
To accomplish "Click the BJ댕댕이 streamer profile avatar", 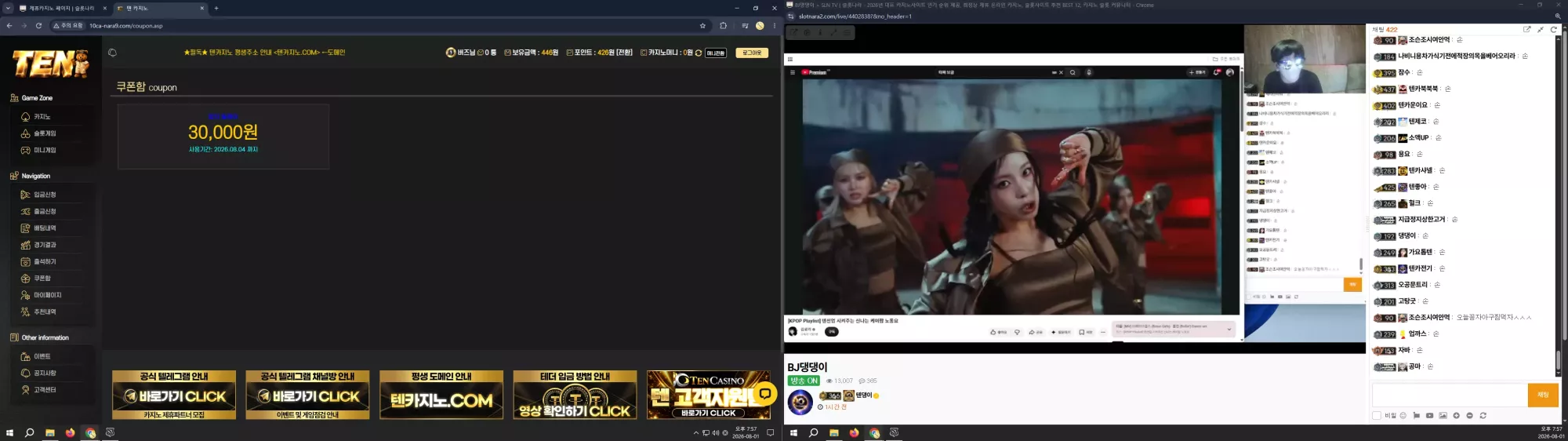I will click(800, 403).
